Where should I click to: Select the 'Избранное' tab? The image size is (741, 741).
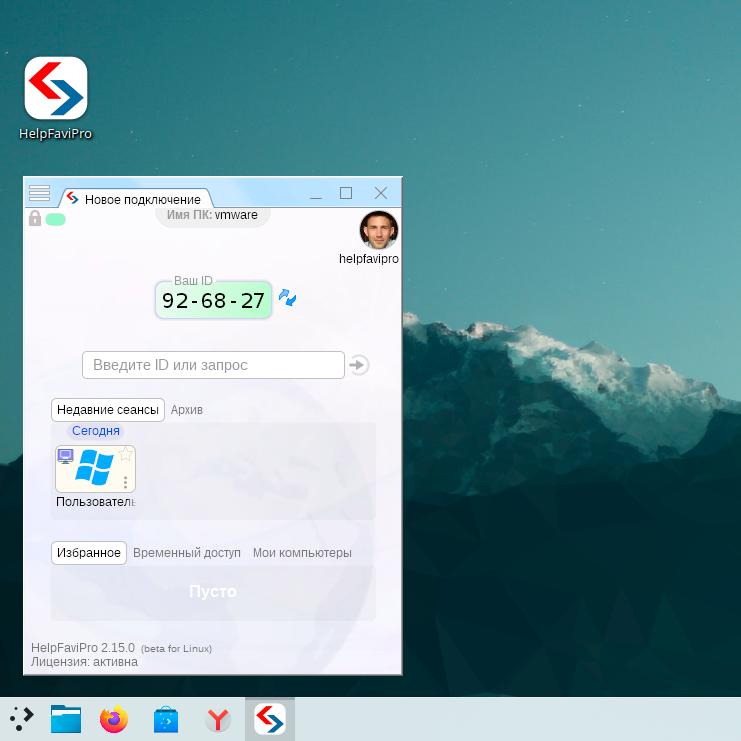click(x=89, y=553)
